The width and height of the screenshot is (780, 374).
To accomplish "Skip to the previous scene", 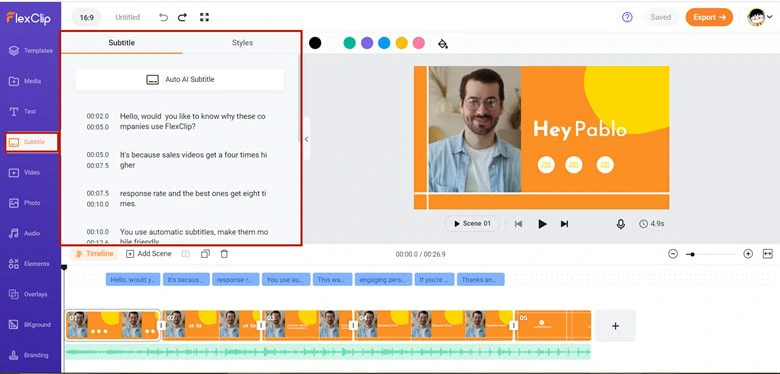I will pyautogui.click(x=518, y=224).
